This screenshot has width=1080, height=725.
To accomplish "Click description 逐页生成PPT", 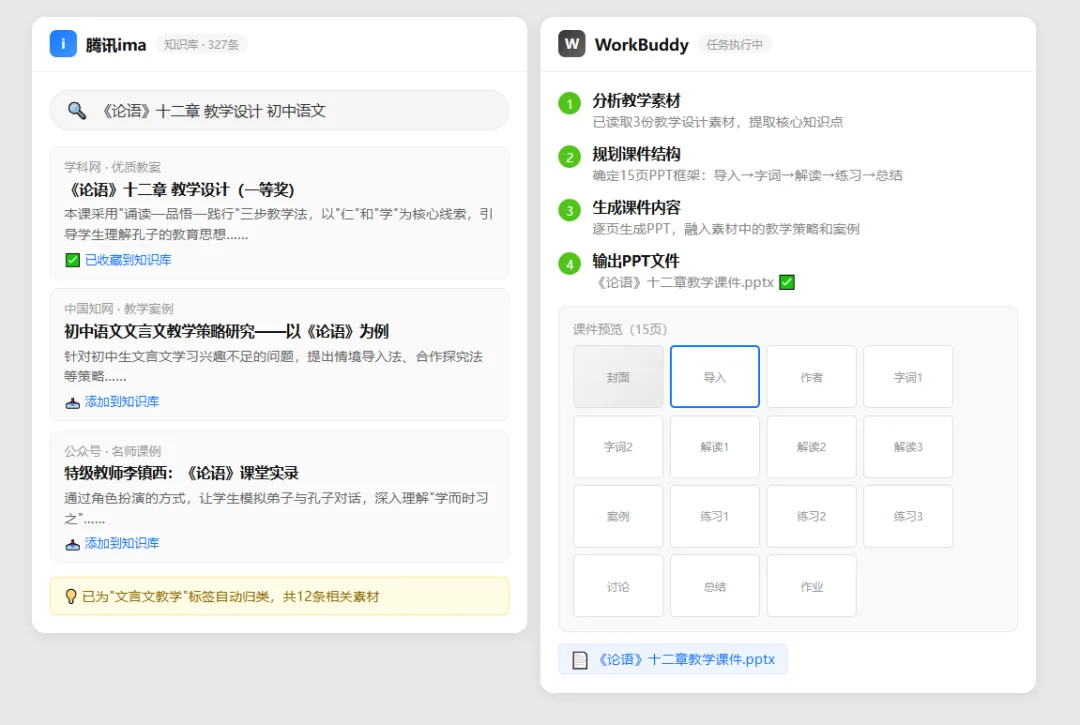I will coord(726,229).
